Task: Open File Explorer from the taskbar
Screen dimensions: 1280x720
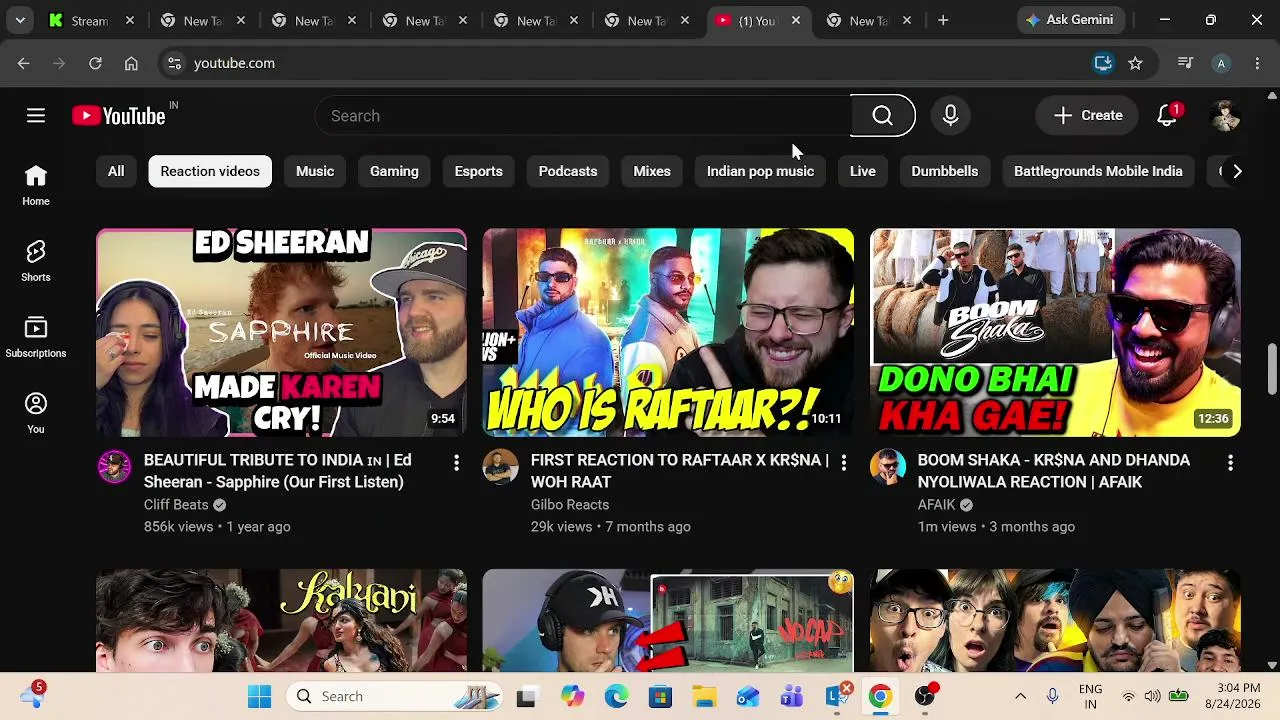Action: [x=704, y=696]
